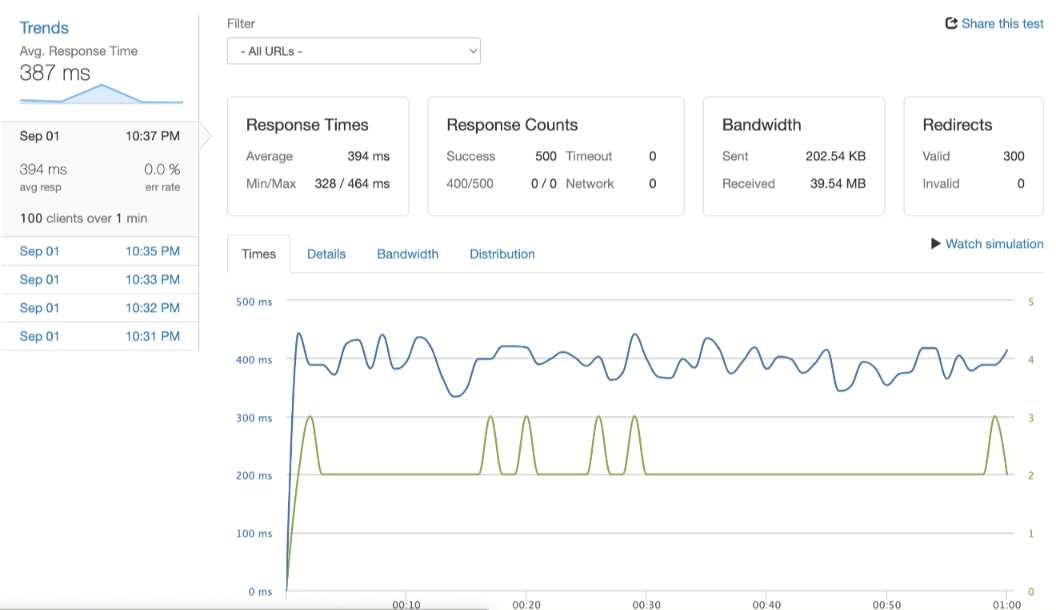Viewport: 1056px width, 610px height.
Task: Click the 01:00 x-axis time label
Action: pyautogui.click(x=1007, y=605)
